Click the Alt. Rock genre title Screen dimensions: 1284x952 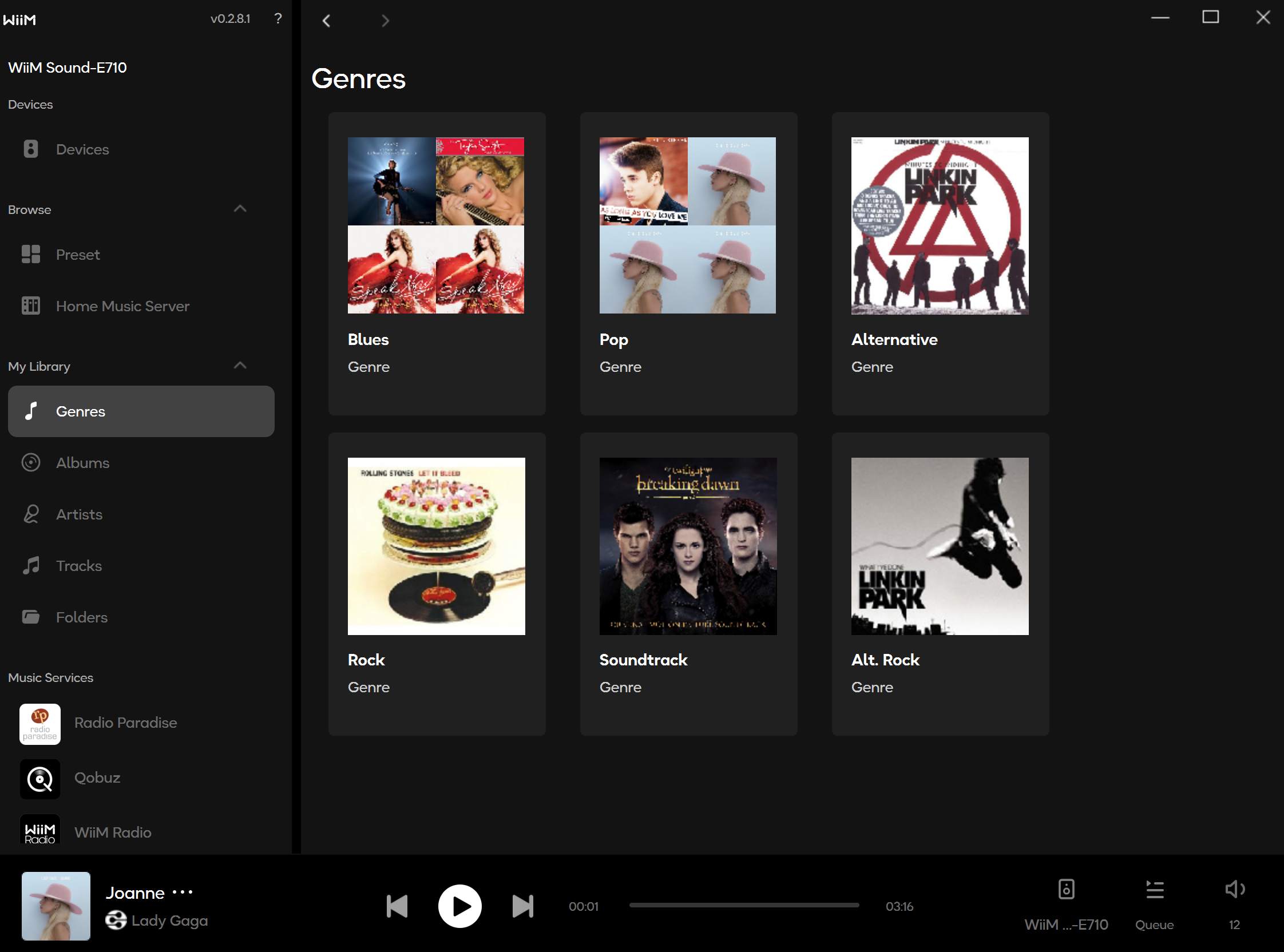[x=885, y=660]
